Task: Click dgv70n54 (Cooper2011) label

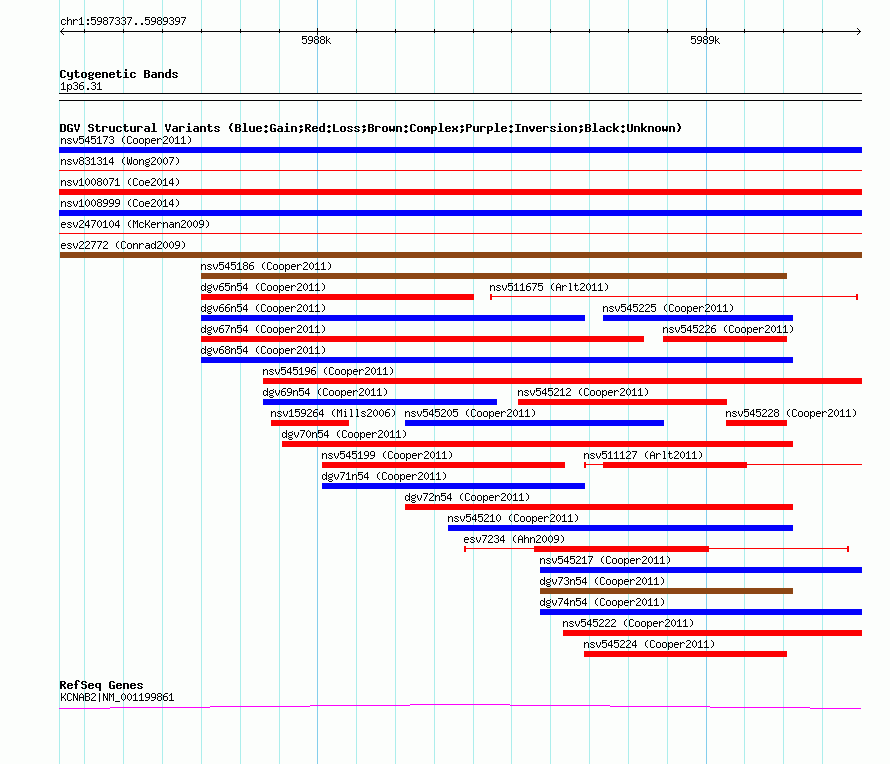Action: (345, 434)
